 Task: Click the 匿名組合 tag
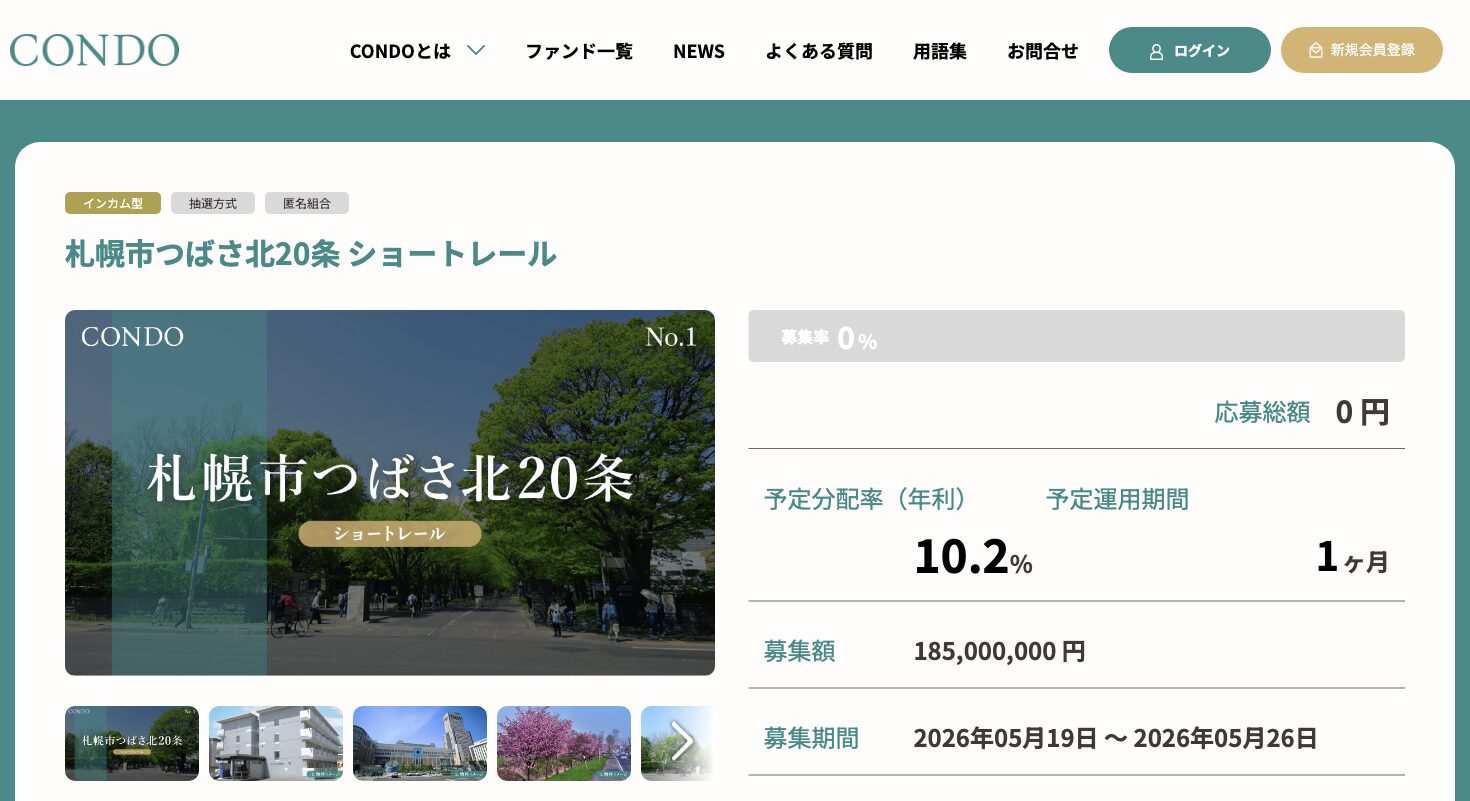tap(307, 203)
